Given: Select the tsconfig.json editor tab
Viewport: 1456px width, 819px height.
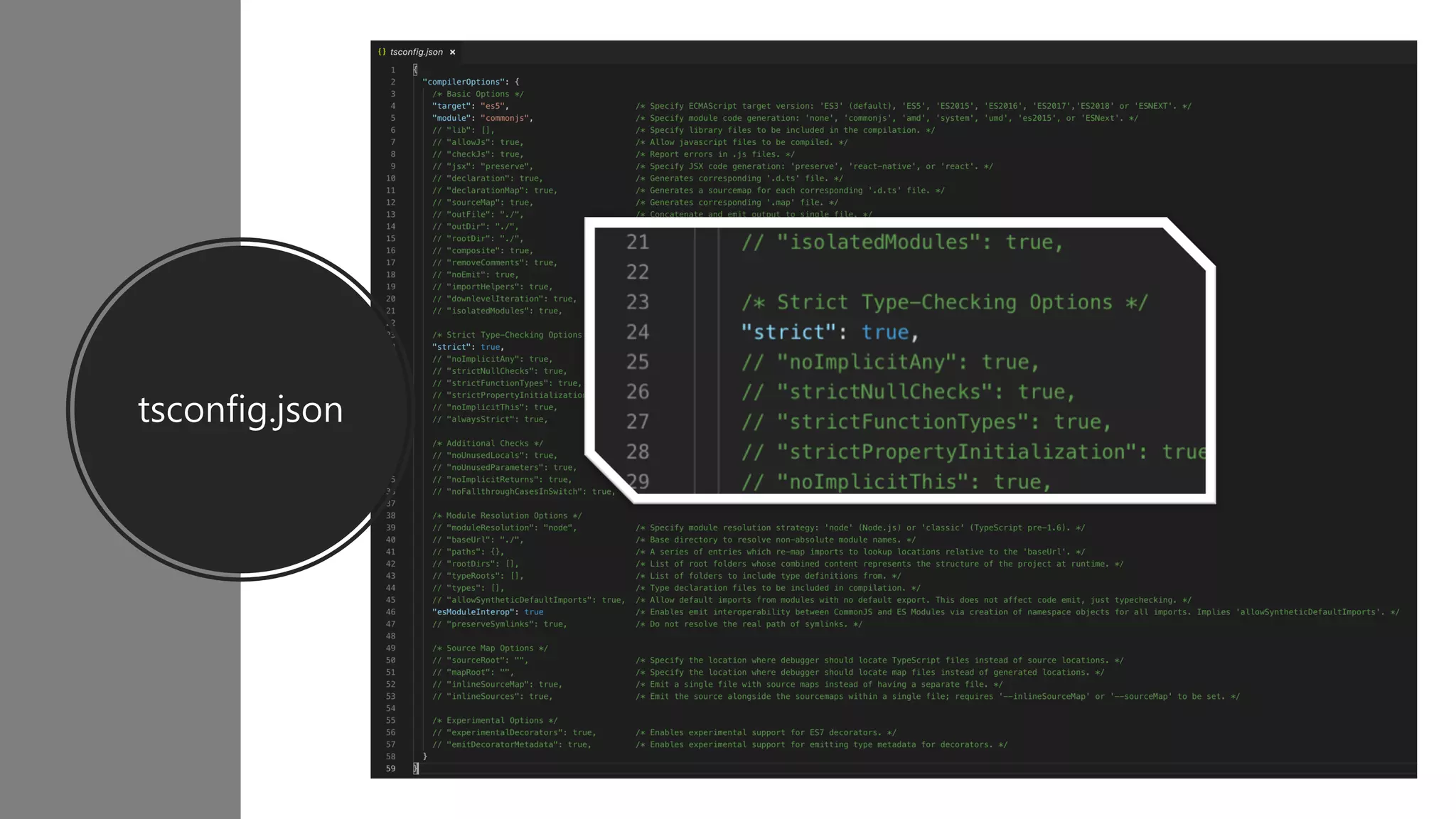Looking at the screenshot, I should tap(417, 52).
